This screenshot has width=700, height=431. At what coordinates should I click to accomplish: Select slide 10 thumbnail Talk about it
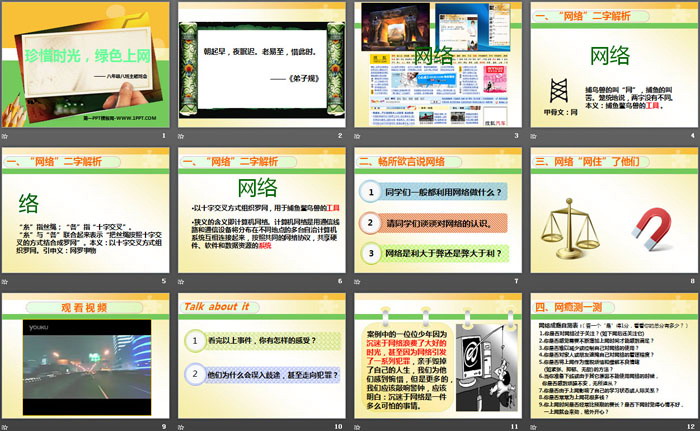click(x=262, y=356)
